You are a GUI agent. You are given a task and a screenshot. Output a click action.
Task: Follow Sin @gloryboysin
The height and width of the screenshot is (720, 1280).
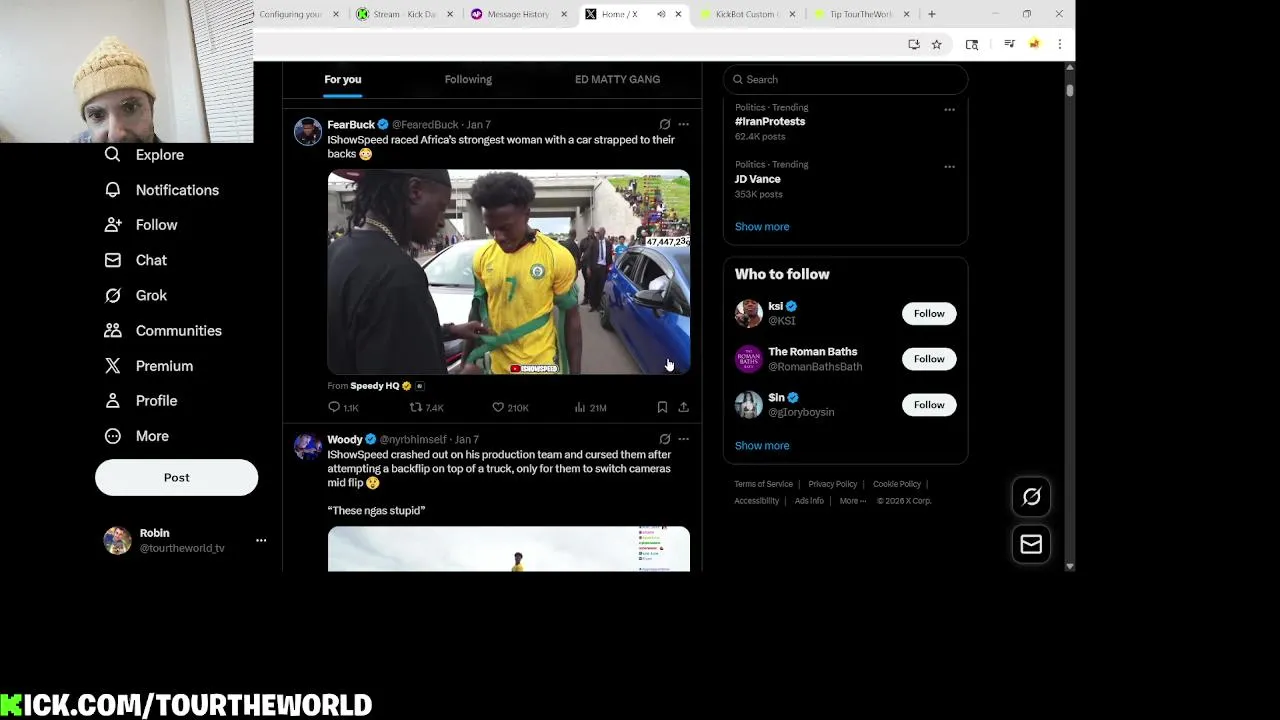point(928,405)
